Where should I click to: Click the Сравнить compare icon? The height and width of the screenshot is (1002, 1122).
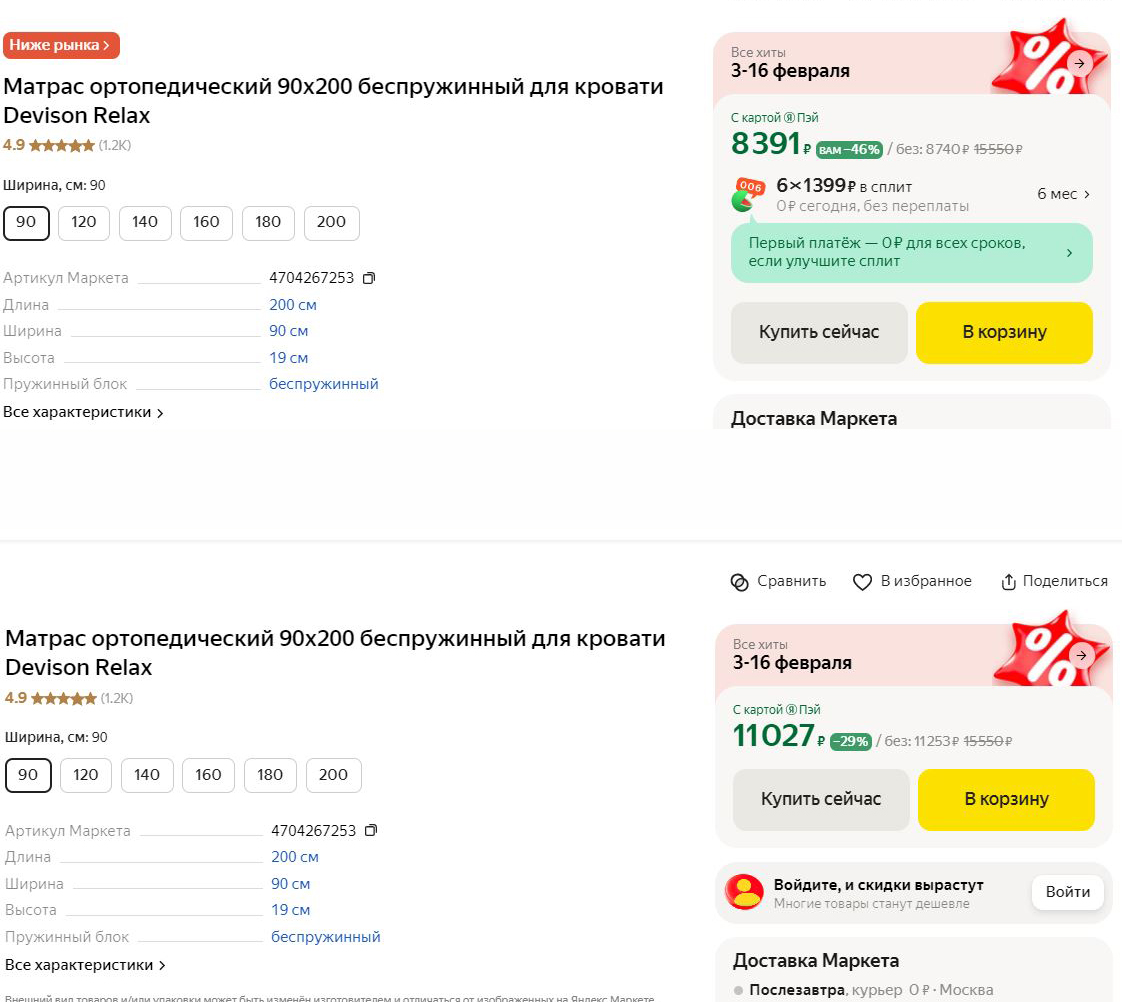click(739, 582)
